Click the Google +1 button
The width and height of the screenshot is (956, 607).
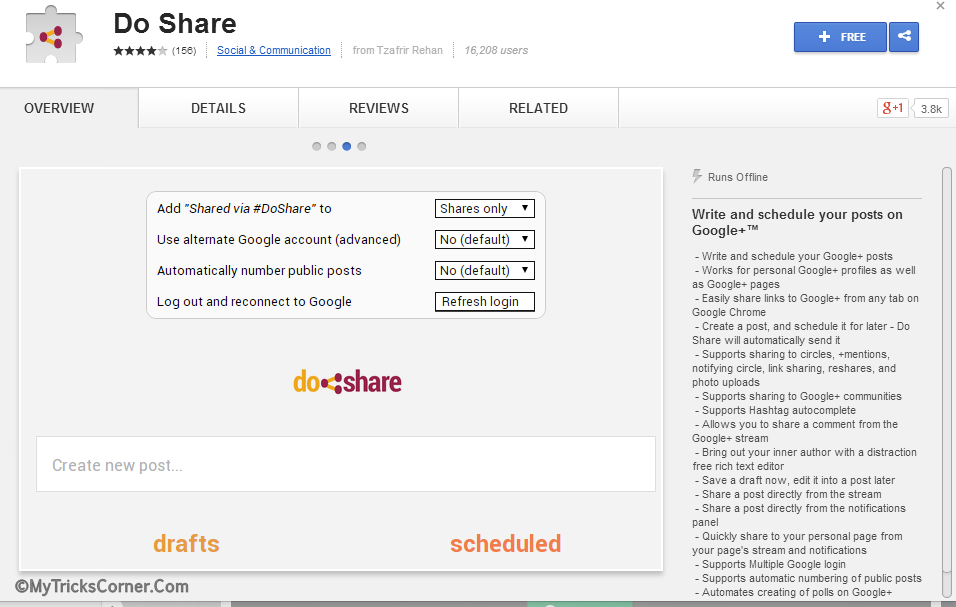(893, 108)
